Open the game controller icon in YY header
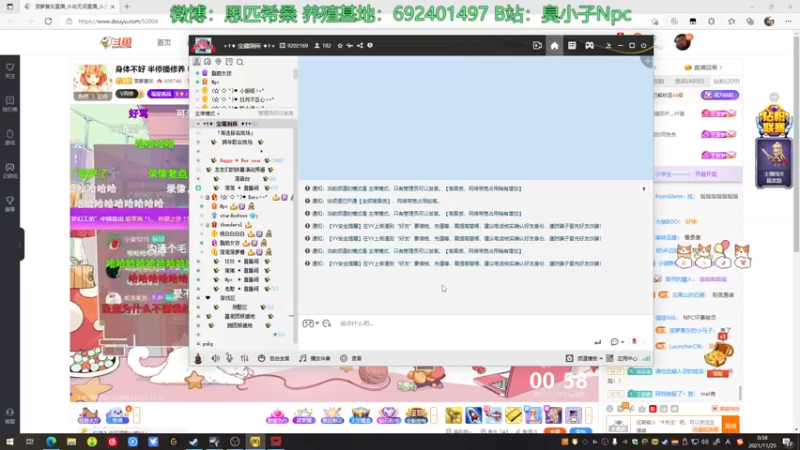This screenshot has width=800, height=450. click(589, 45)
